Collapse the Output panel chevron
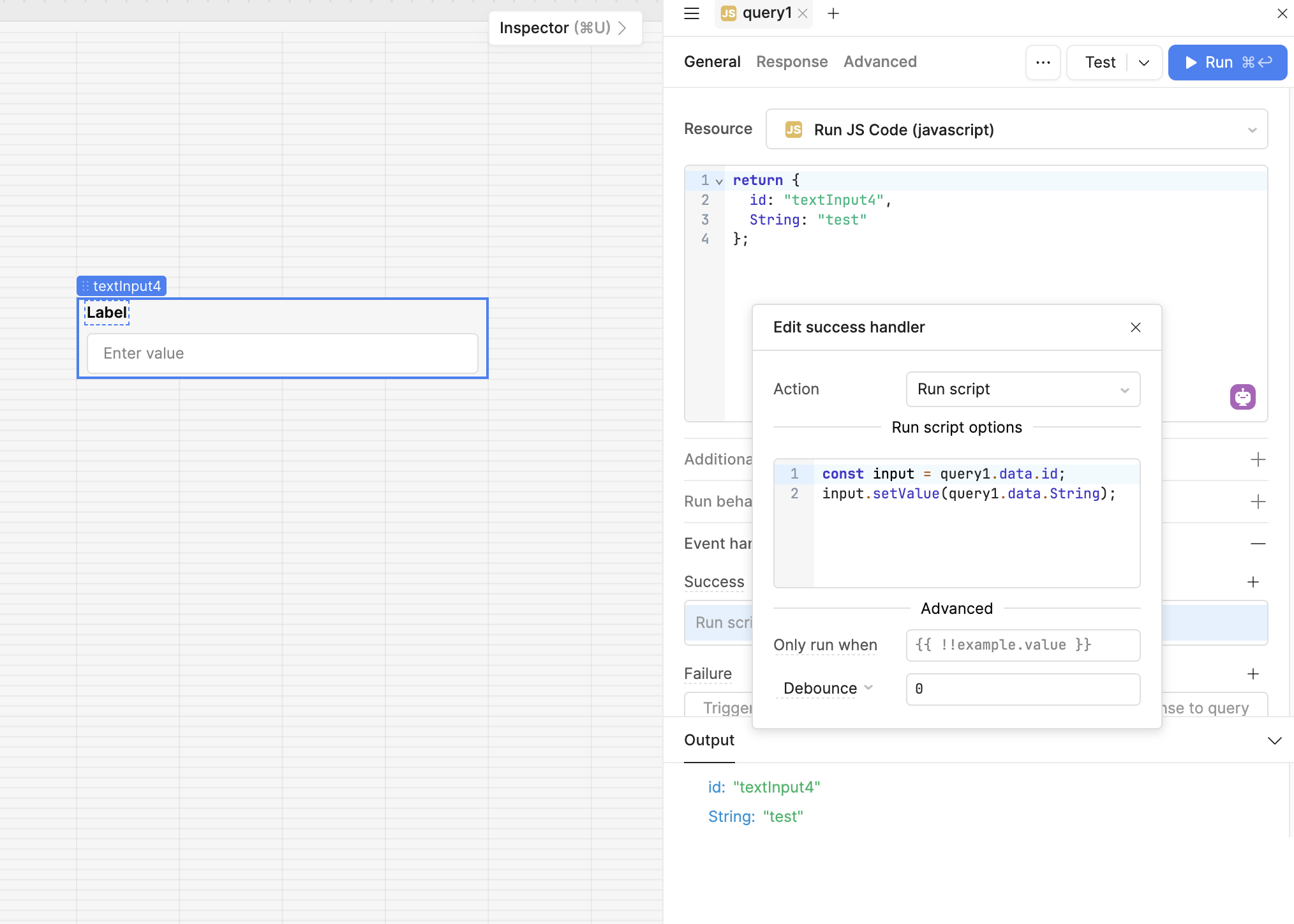 click(x=1274, y=740)
